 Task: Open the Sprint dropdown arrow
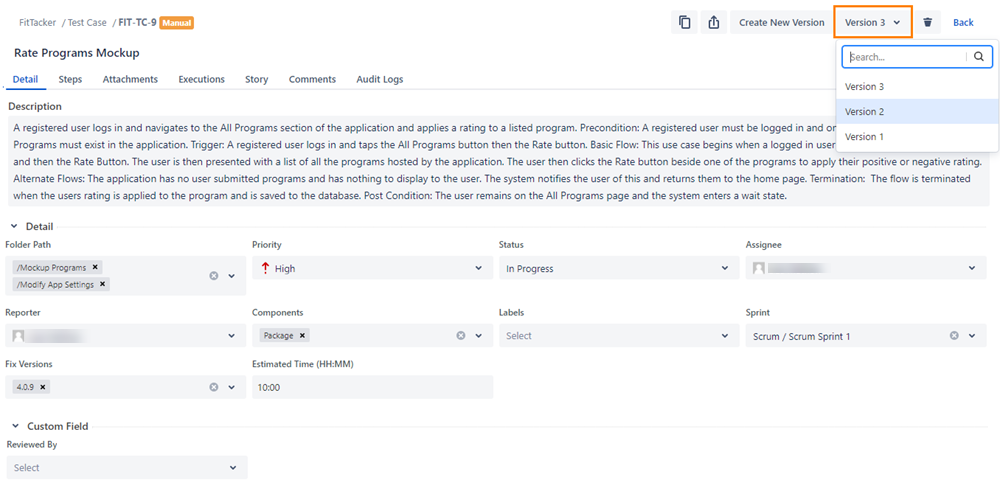coord(972,335)
